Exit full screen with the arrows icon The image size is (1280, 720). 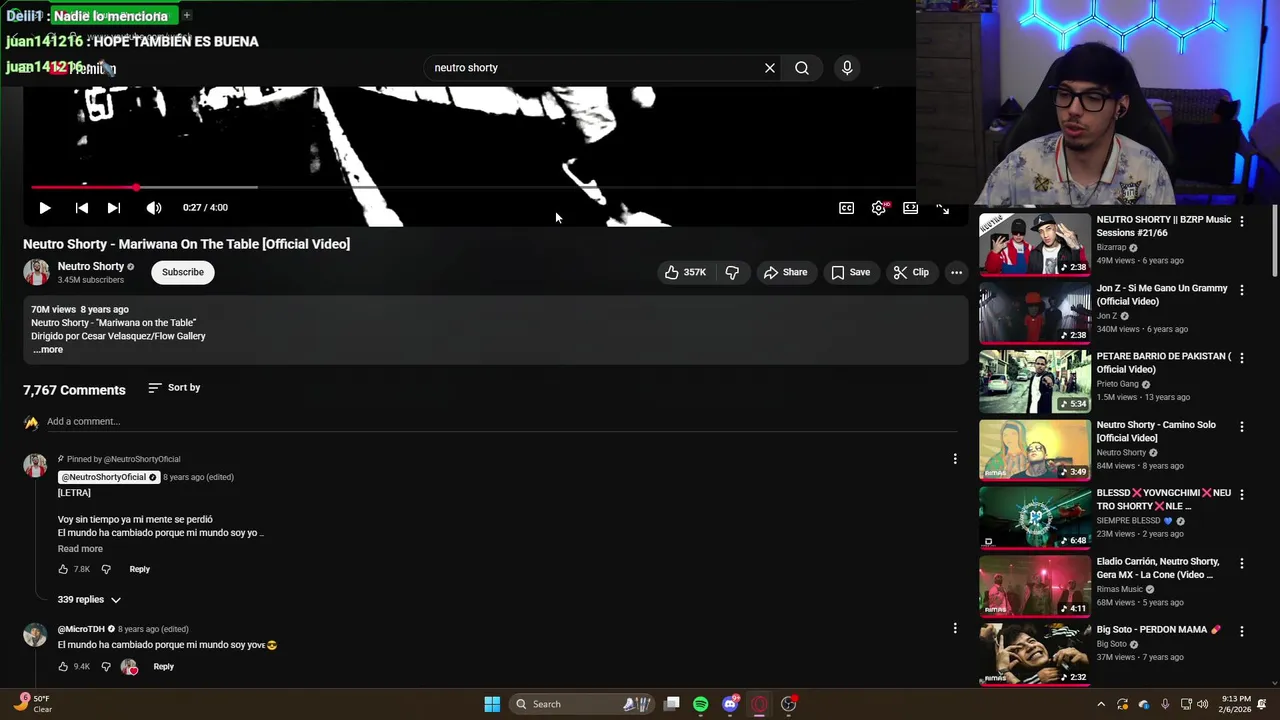click(942, 208)
